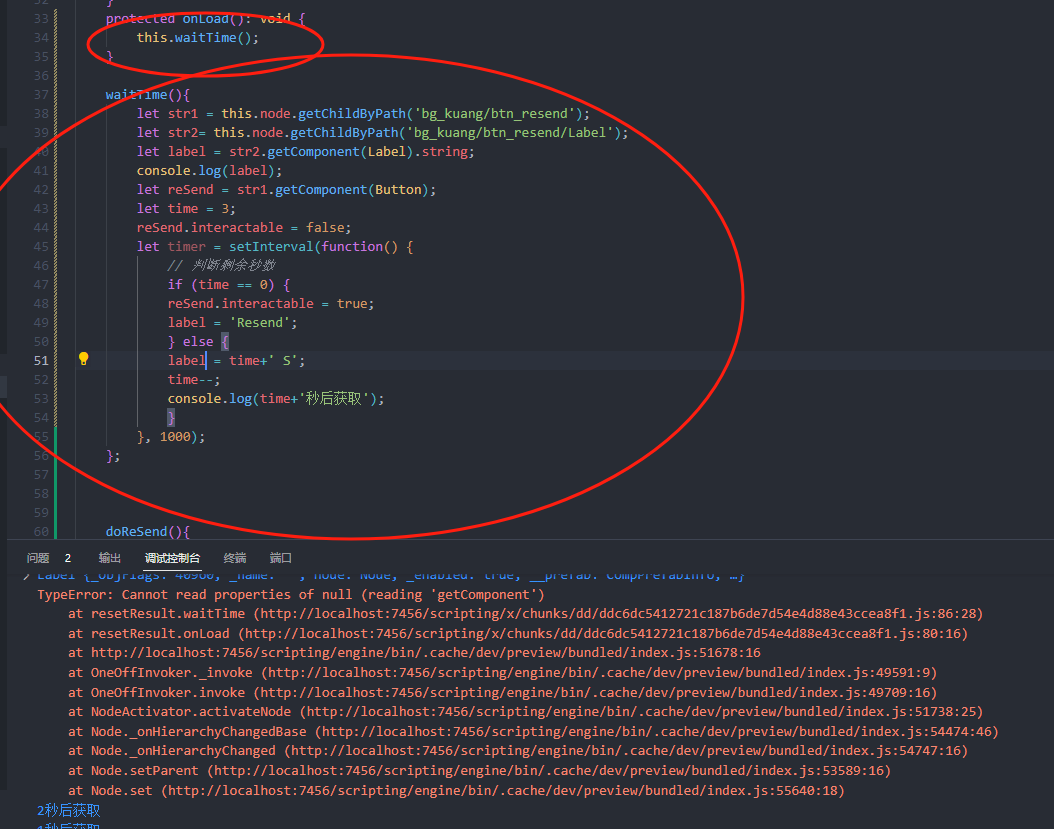Open resetResult.waitTime stack link ending js:86:28
Image resolution: width=1054 pixels, height=829 pixels.
click(x=618, y=614)
